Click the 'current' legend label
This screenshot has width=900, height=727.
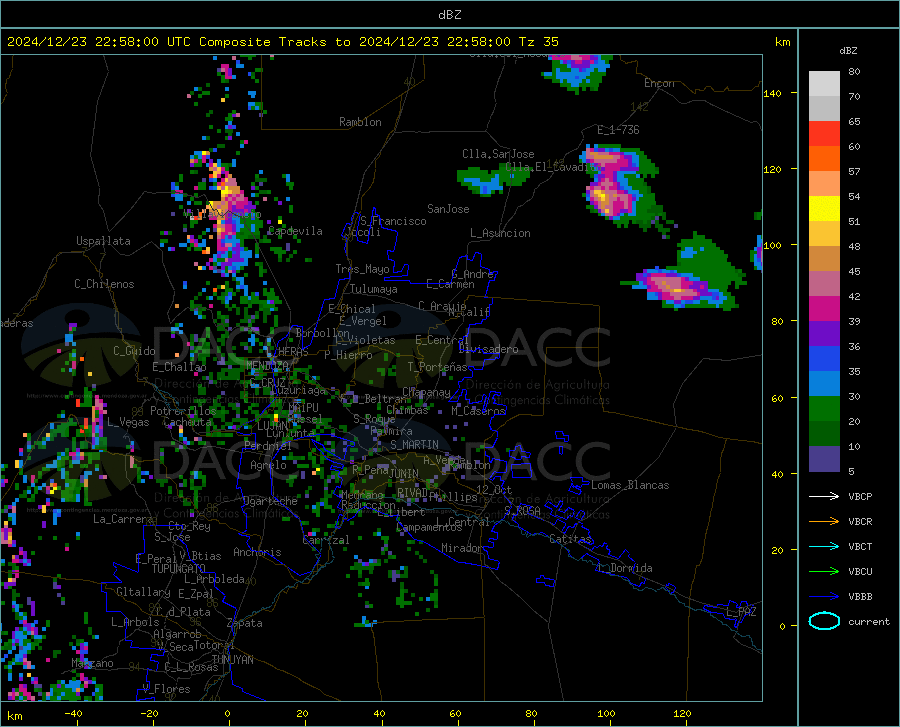click(869, 621)
